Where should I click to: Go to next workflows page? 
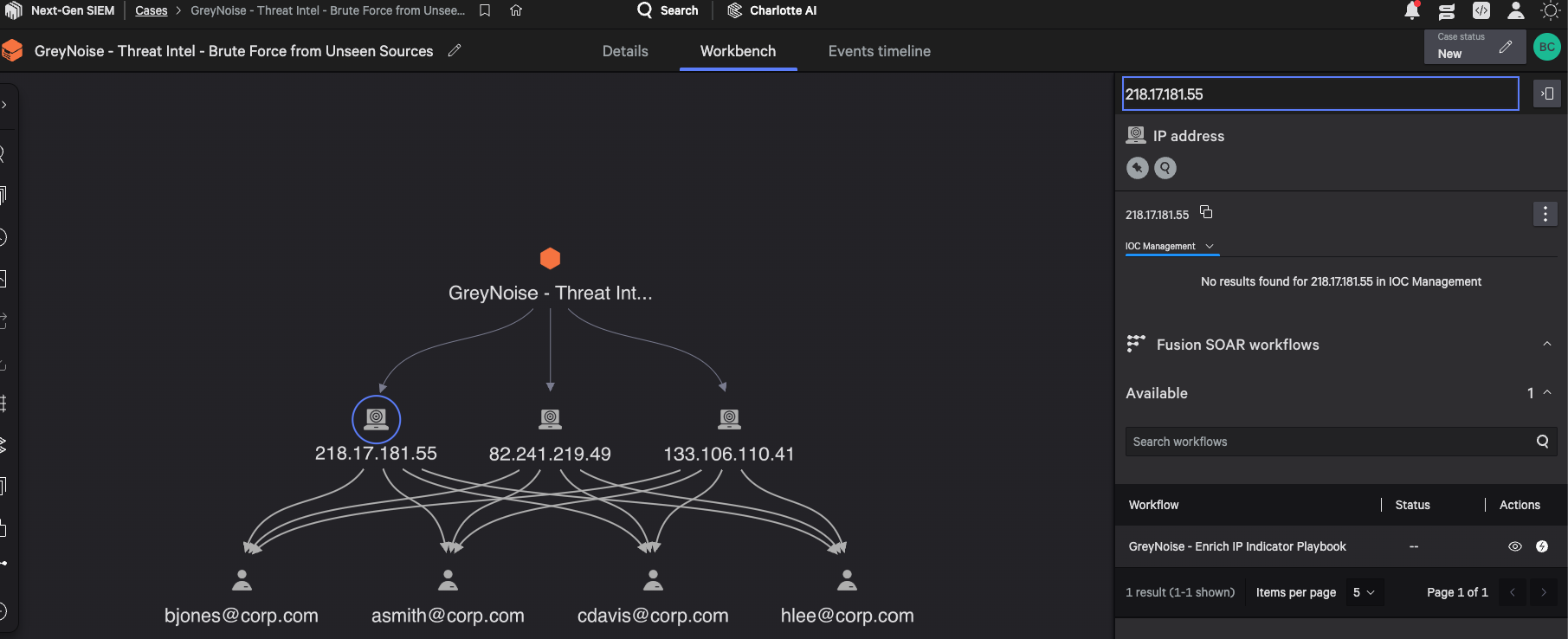click(1544, 592)
